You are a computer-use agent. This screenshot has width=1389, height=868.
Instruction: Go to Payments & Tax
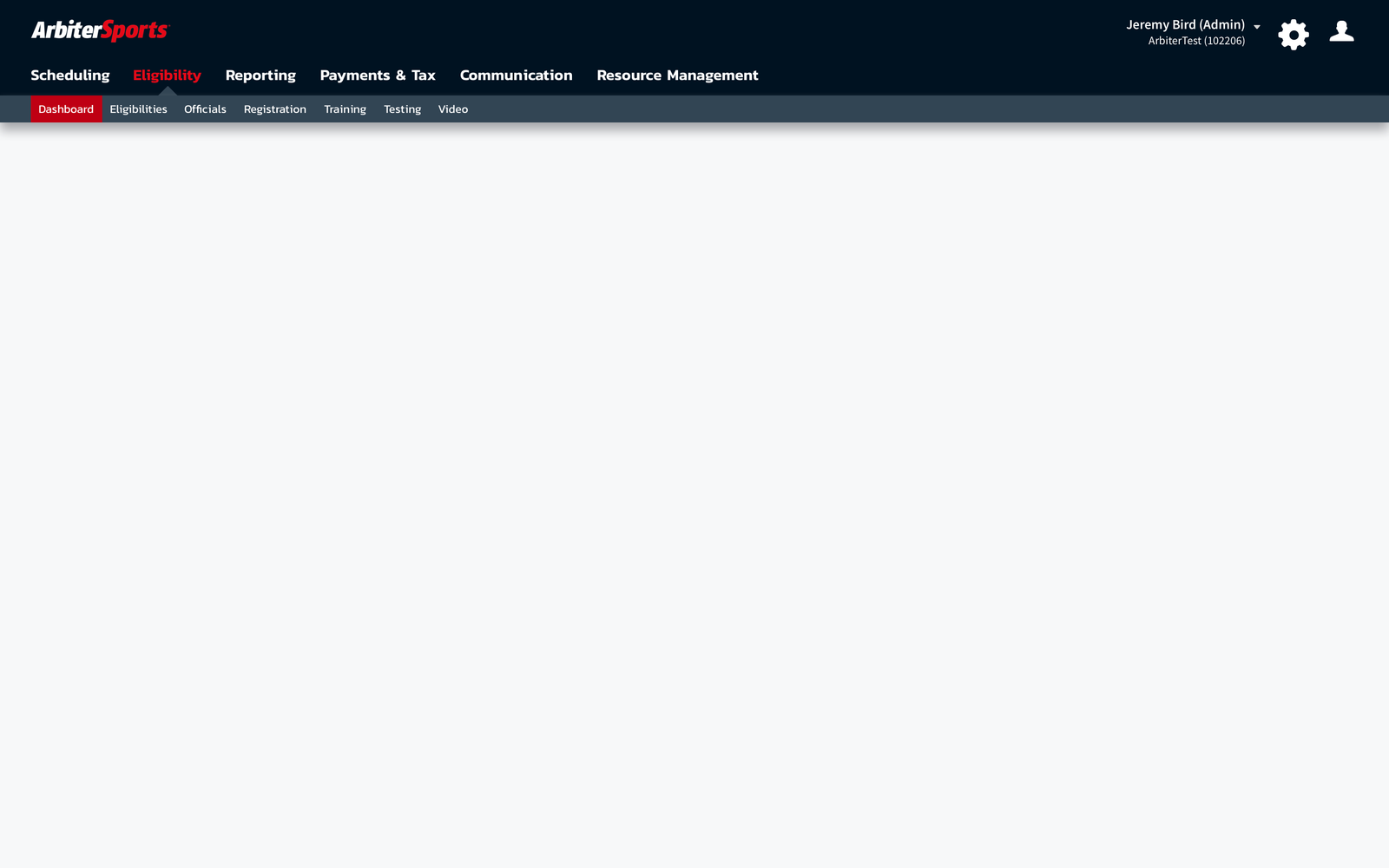(x=378, y=76)
